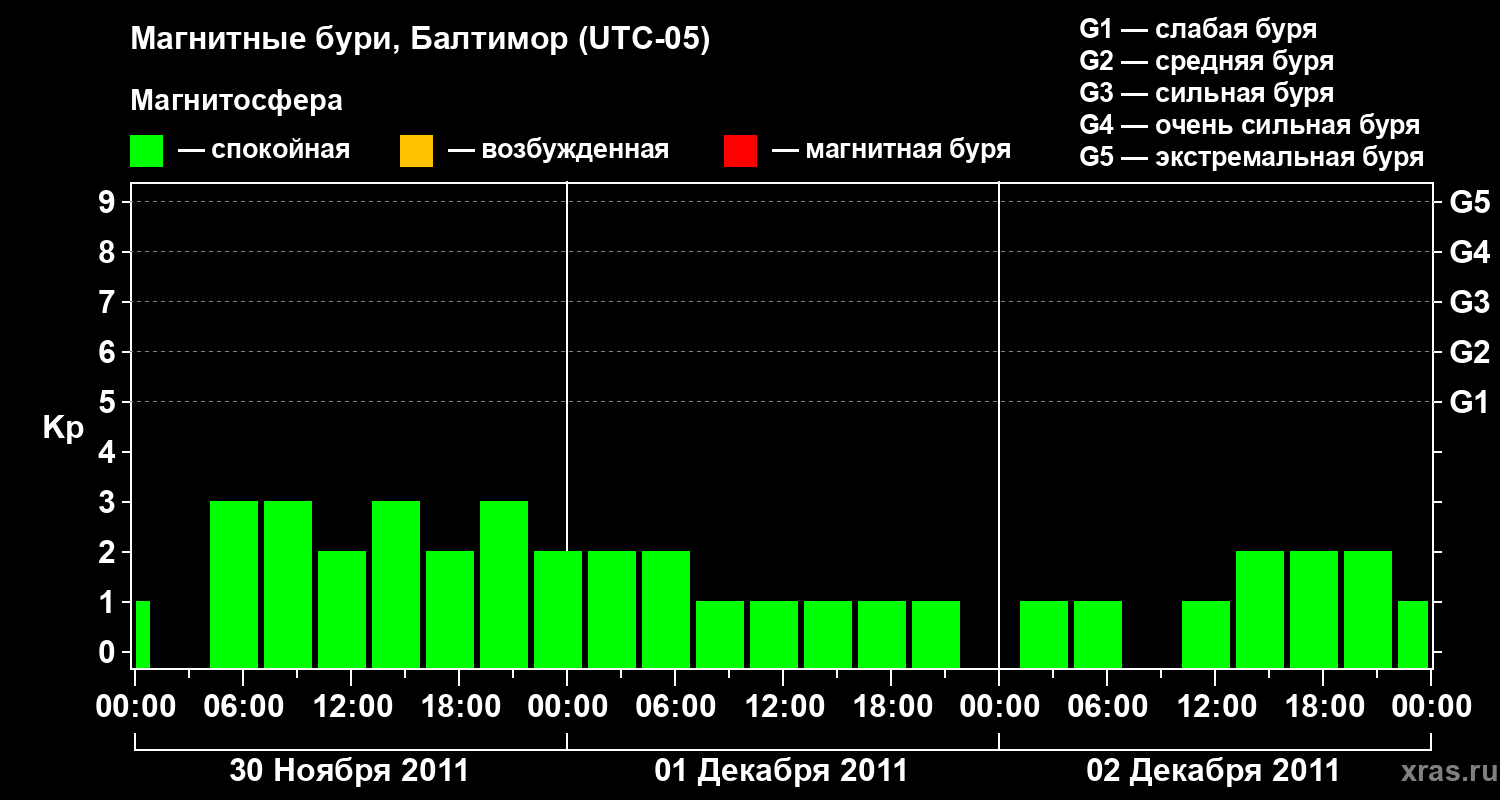Click the red 'магнитная буря' legend swatch
Screen dimensions: 1500x800
(x=740, y=151)
